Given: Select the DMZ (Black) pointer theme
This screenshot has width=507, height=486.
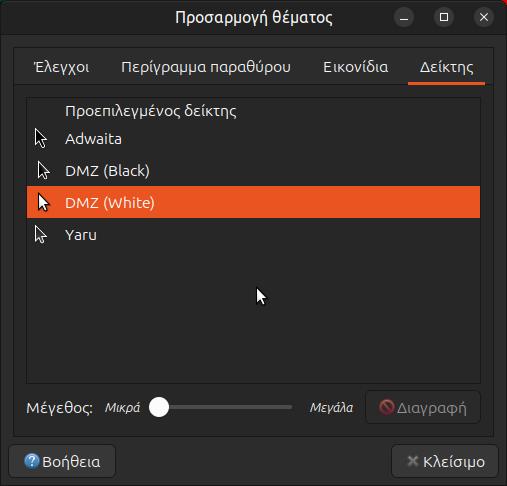Looking at the screenshot, I should (x=253, y=170).
